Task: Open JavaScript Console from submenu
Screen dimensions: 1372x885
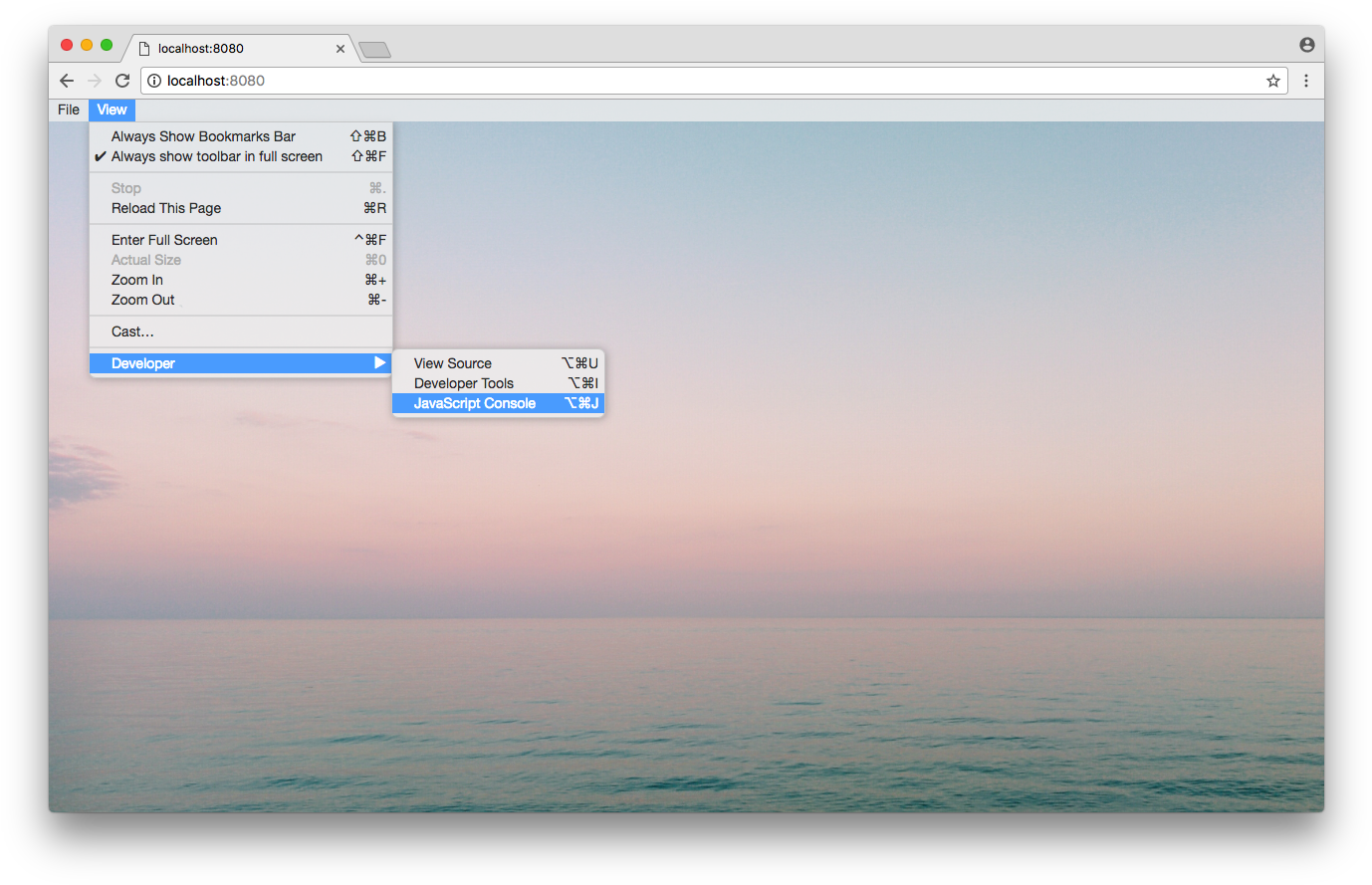Action: pyautogui.click(x=498, y=403)
